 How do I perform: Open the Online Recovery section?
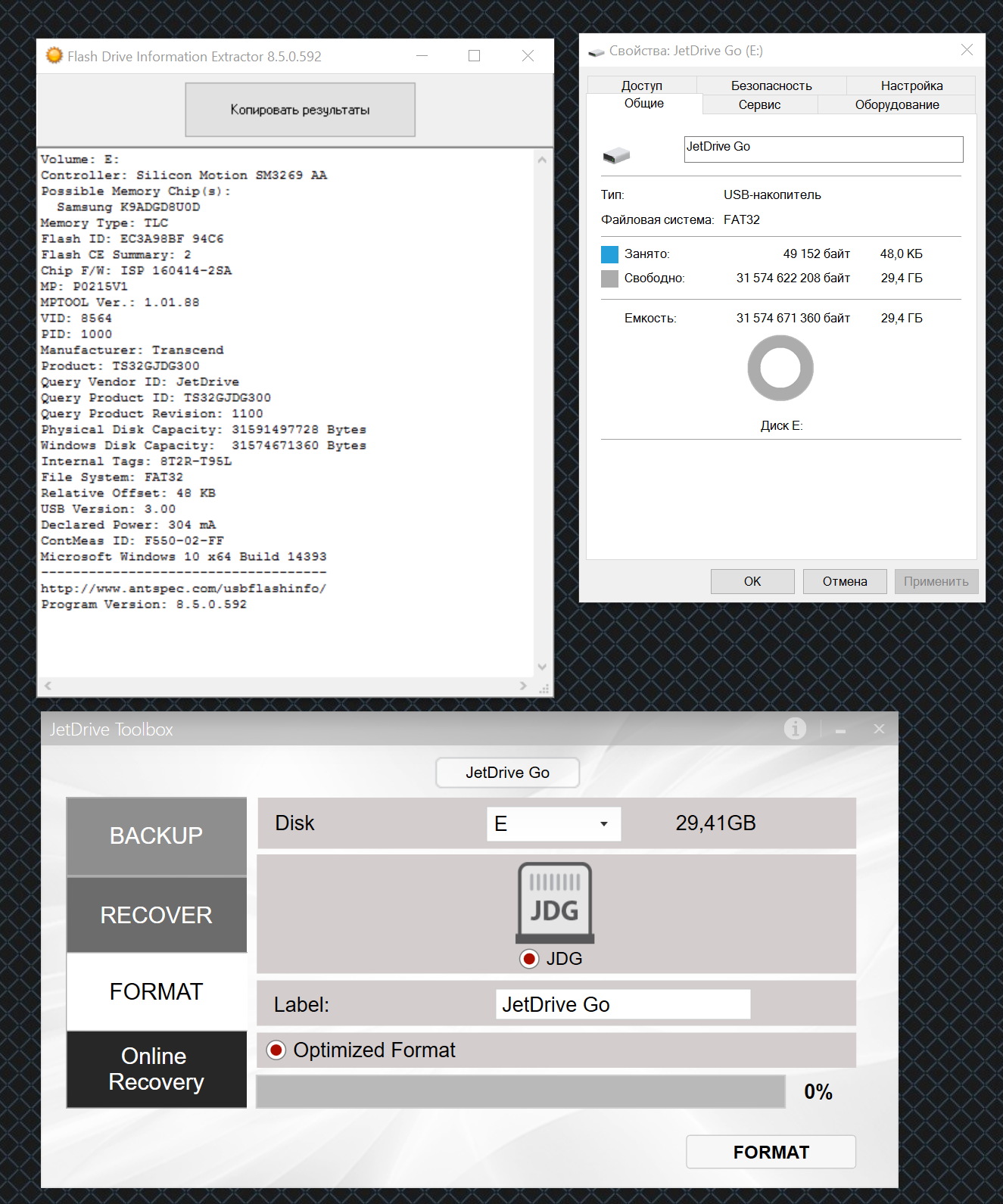pos(157,1069)
